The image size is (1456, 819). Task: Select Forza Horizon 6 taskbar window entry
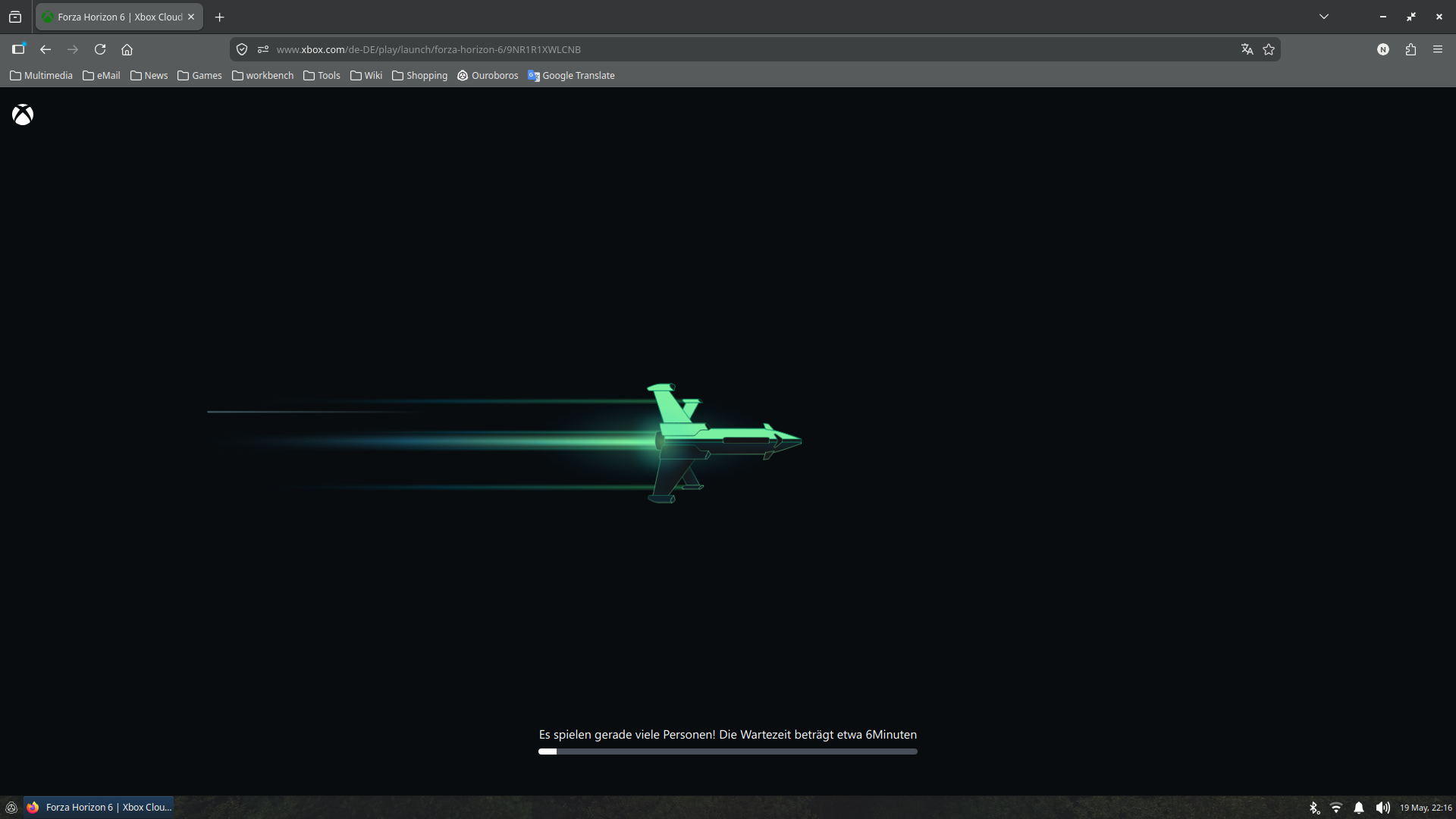coord(99,808)
